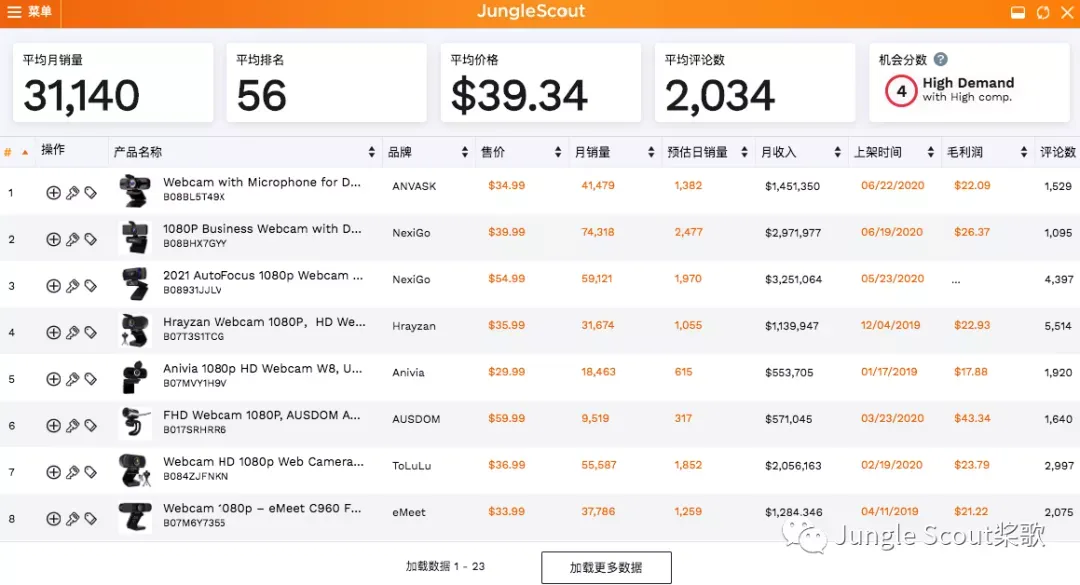Click the plus icon in the Anivia row
Viewport: 1080px width, 585px height.
(53, 379)
